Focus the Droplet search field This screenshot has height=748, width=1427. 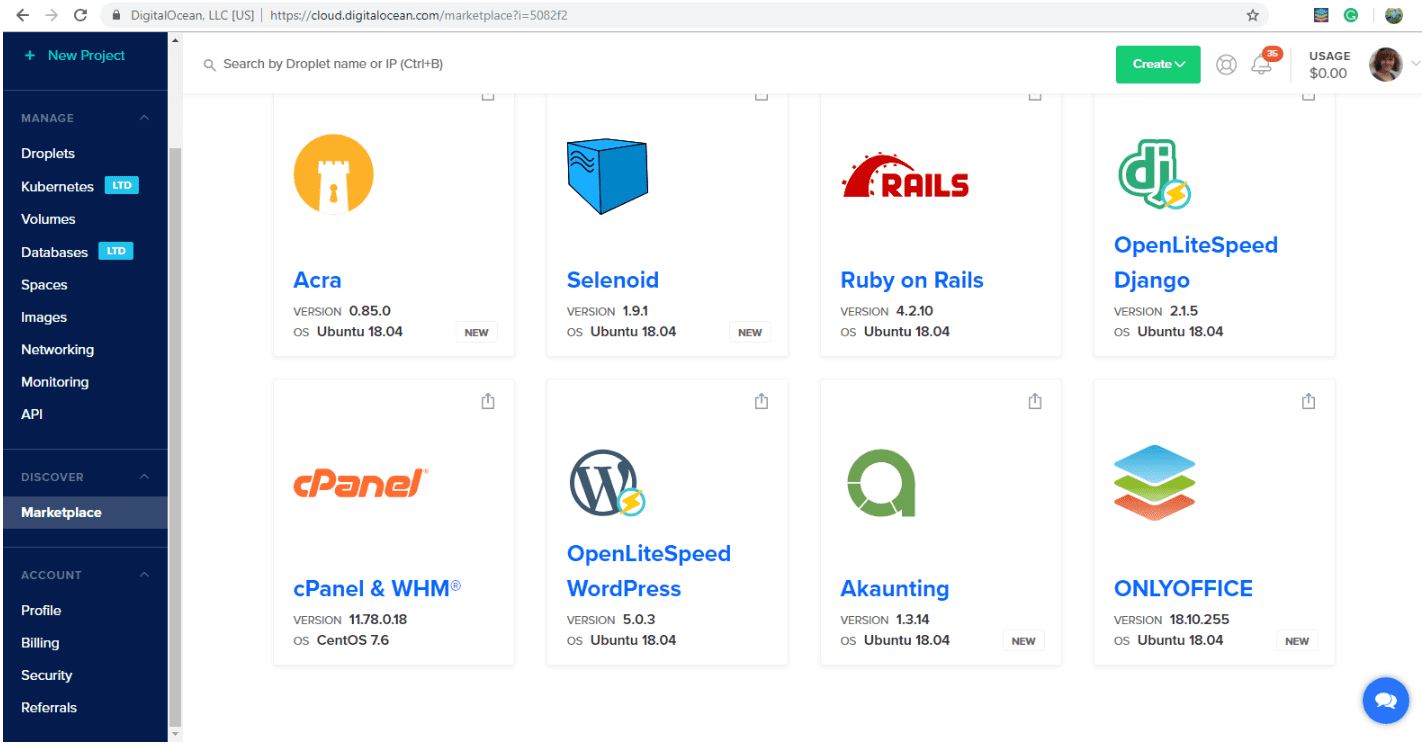click(x=333, y=64)
